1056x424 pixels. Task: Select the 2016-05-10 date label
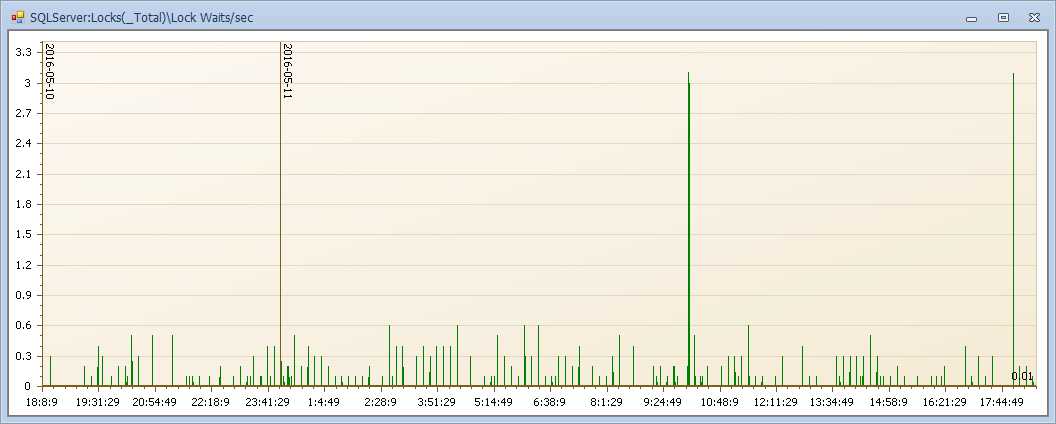[x=49, y=71]
